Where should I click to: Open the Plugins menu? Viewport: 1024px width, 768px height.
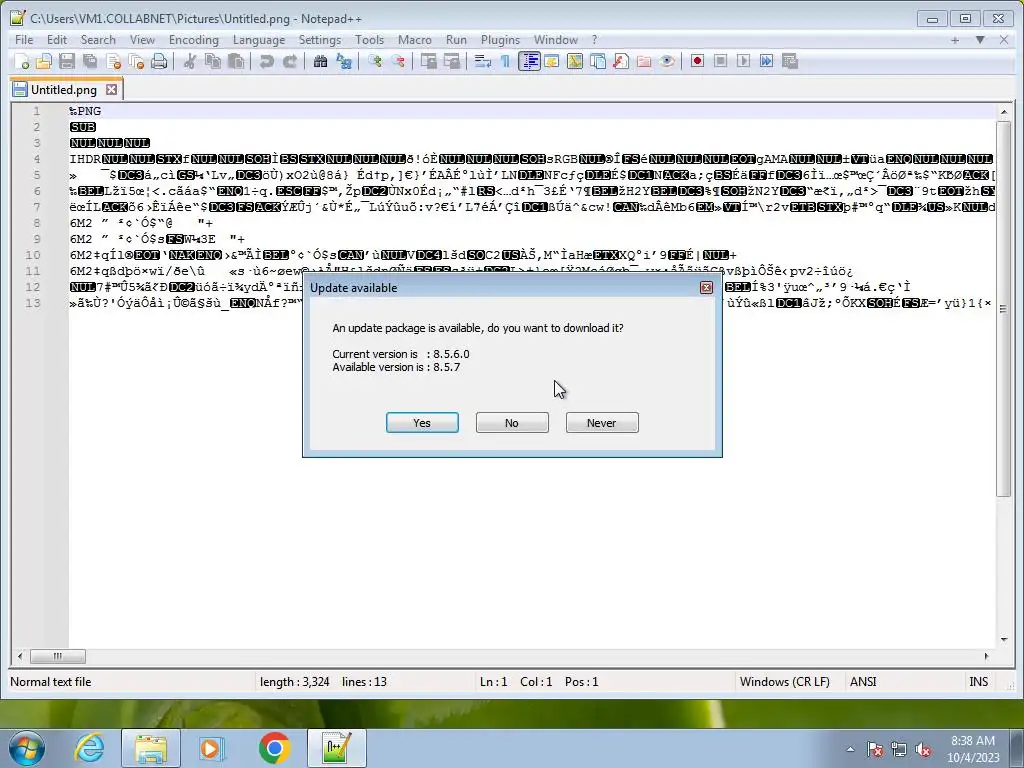click(x=500, y=40)
